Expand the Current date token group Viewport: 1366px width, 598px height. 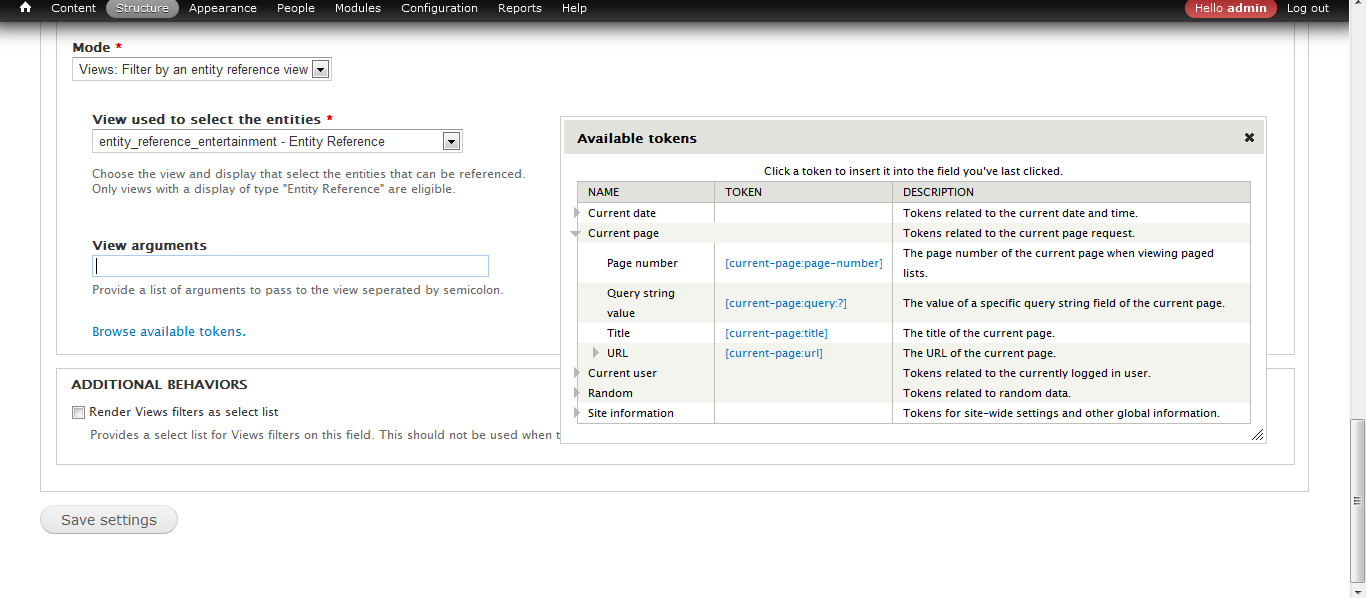click(x=577, y=212)
